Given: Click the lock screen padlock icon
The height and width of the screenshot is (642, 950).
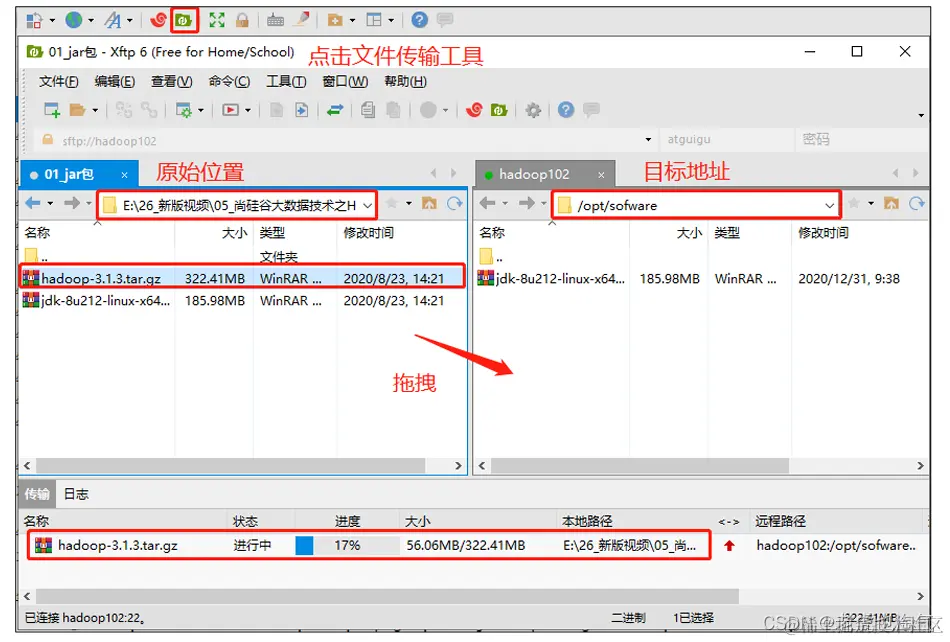Looking at the screenshot, I should coord(242,21).
